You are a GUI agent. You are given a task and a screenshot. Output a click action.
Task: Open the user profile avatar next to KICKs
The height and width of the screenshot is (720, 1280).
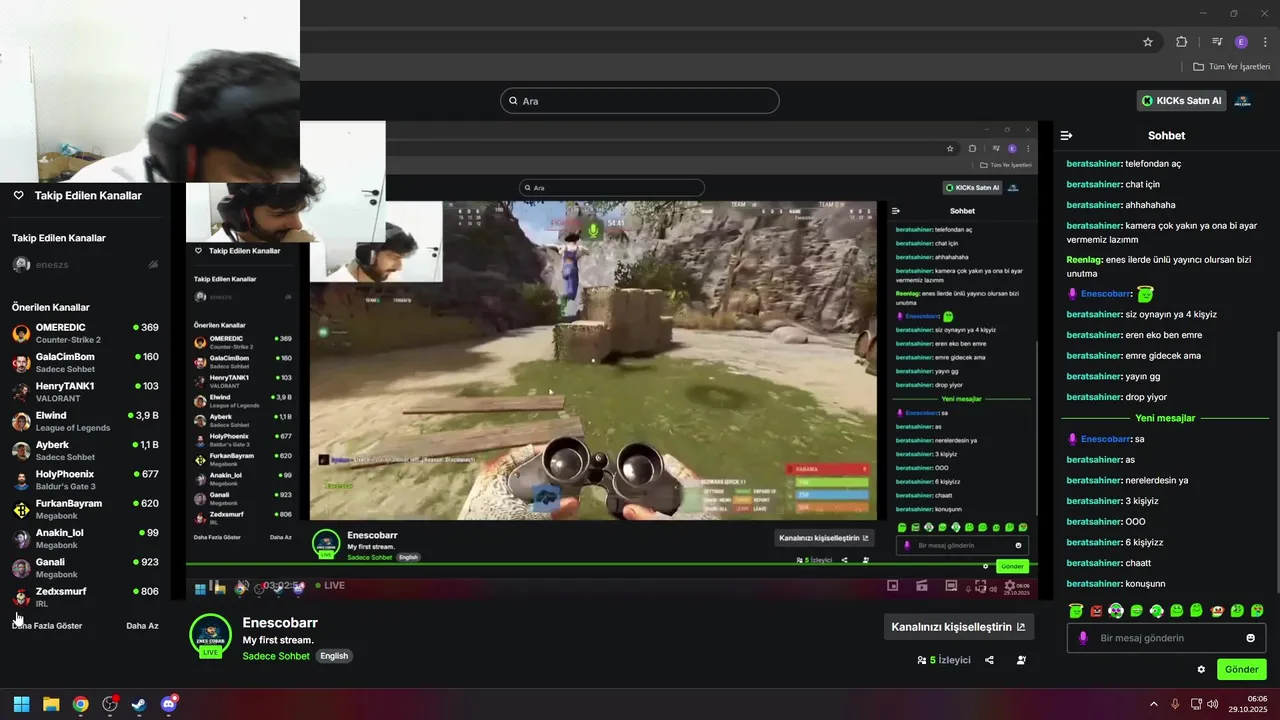coord(1243,101)
